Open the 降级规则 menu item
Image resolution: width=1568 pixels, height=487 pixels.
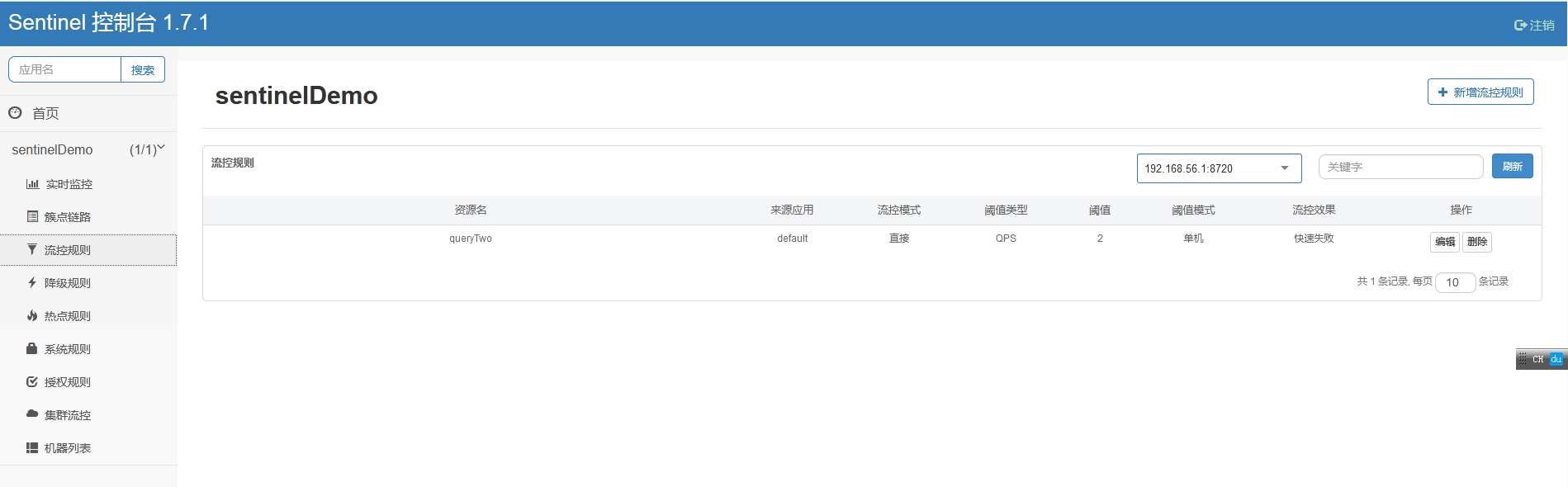tap(88, 283)
